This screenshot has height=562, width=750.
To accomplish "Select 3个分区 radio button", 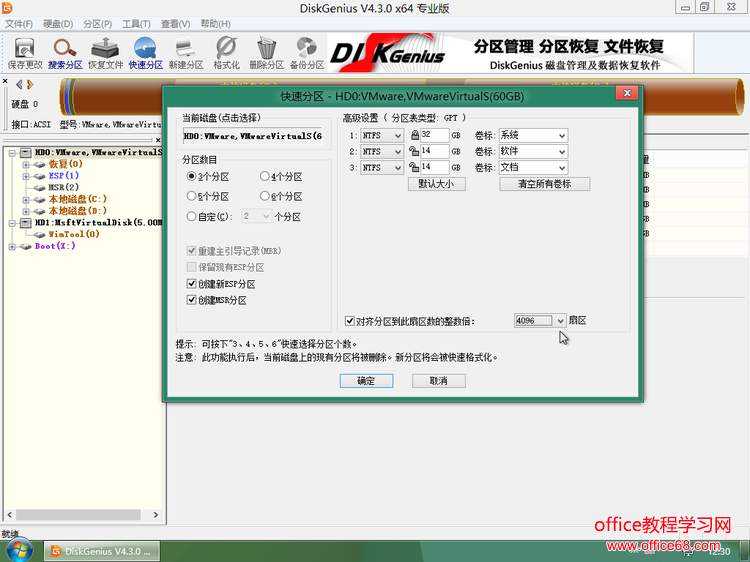I will pyautogui.click(x=191, y=176).
